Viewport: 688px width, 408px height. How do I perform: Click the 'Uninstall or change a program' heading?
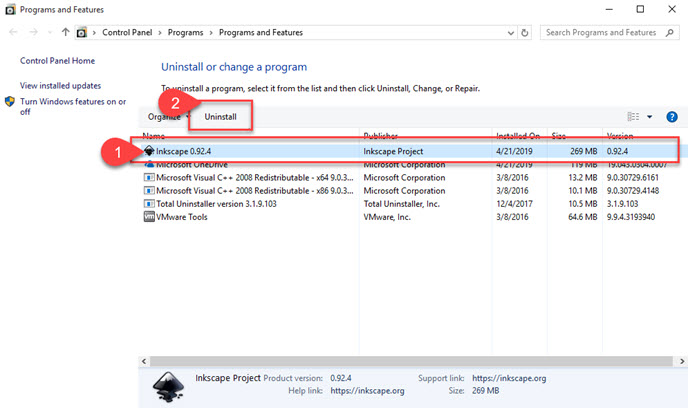pyautogui.click(x=234, y=67)
